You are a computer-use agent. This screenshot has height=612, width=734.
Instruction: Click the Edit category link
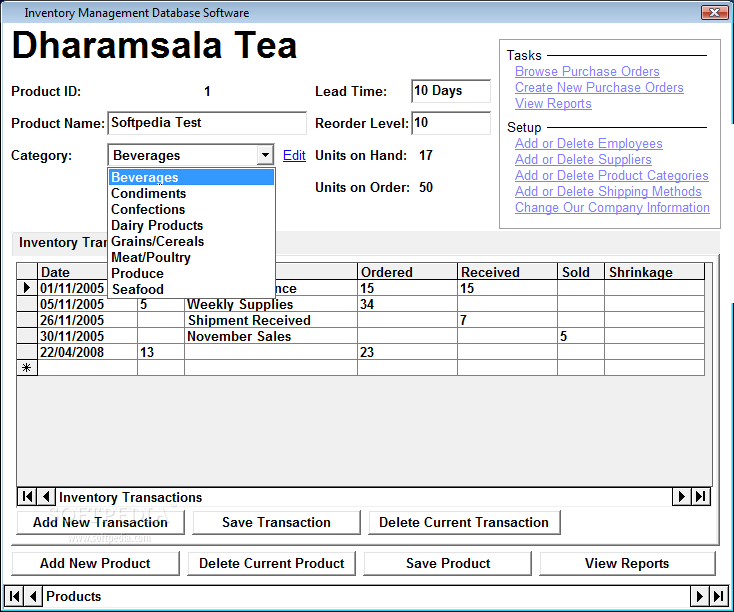(294, 155)
